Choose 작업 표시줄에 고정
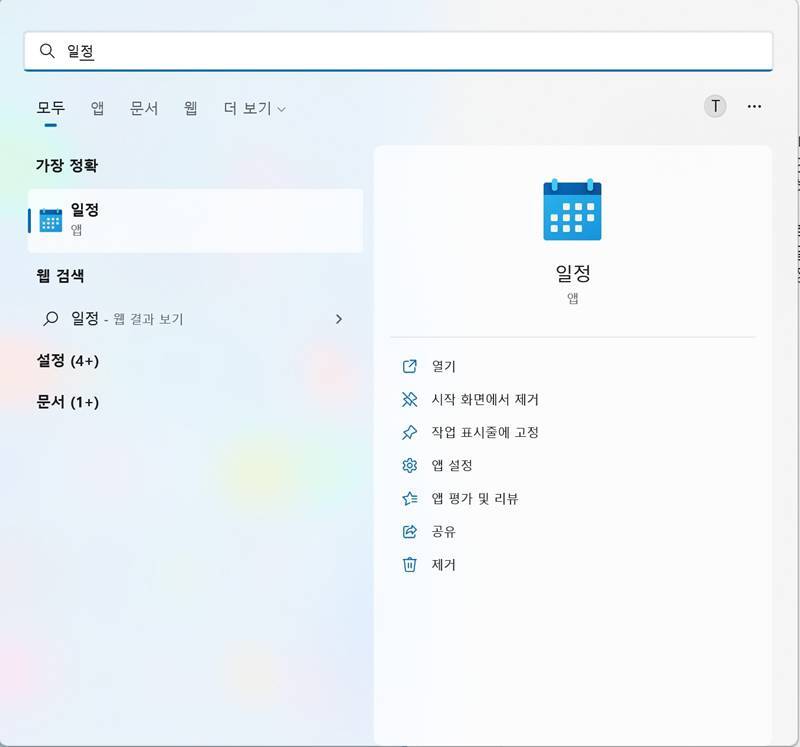 tap(485, 432)
